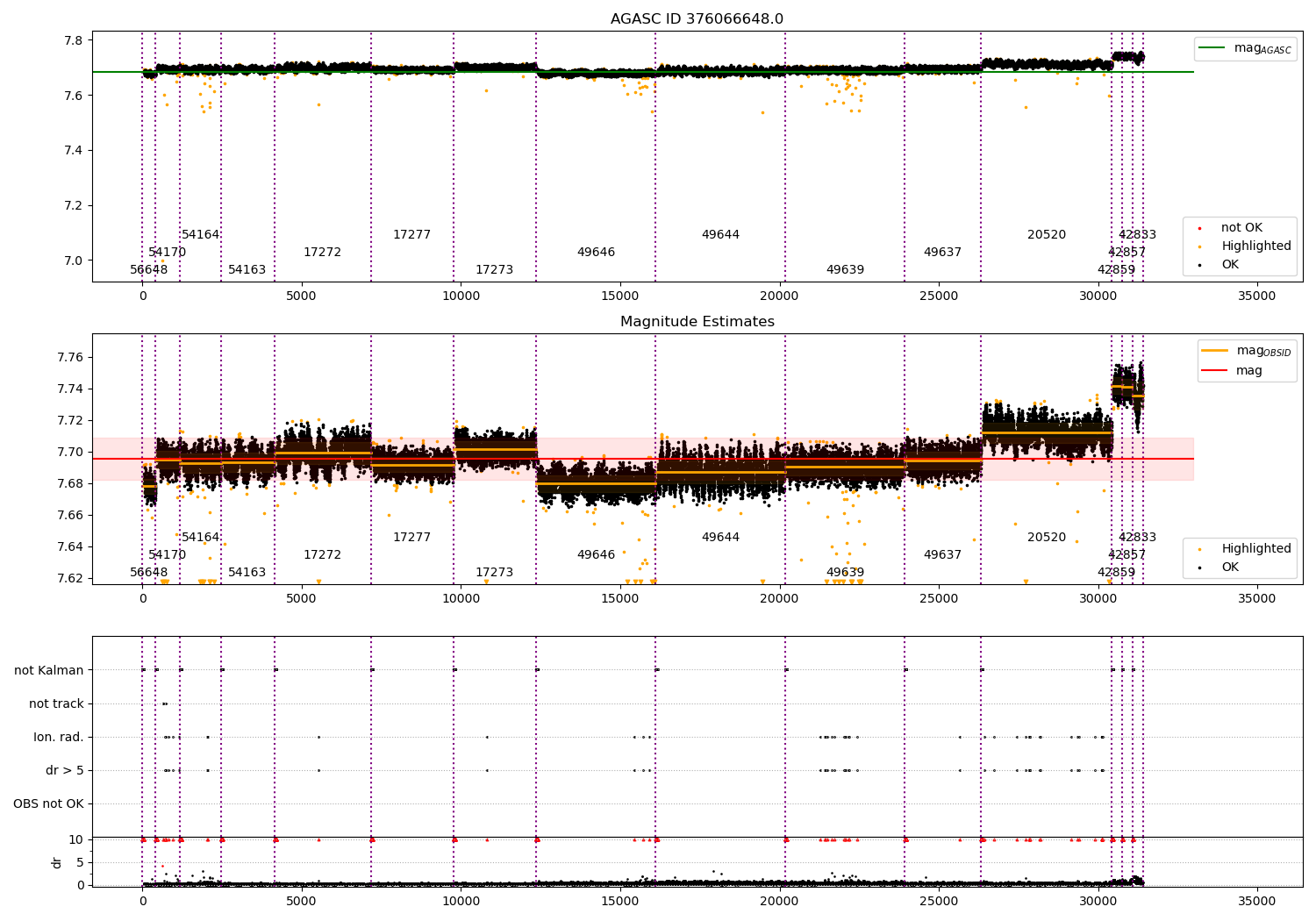
Task: Click the rotated 'dr' axis label
Action: [57, 862]
